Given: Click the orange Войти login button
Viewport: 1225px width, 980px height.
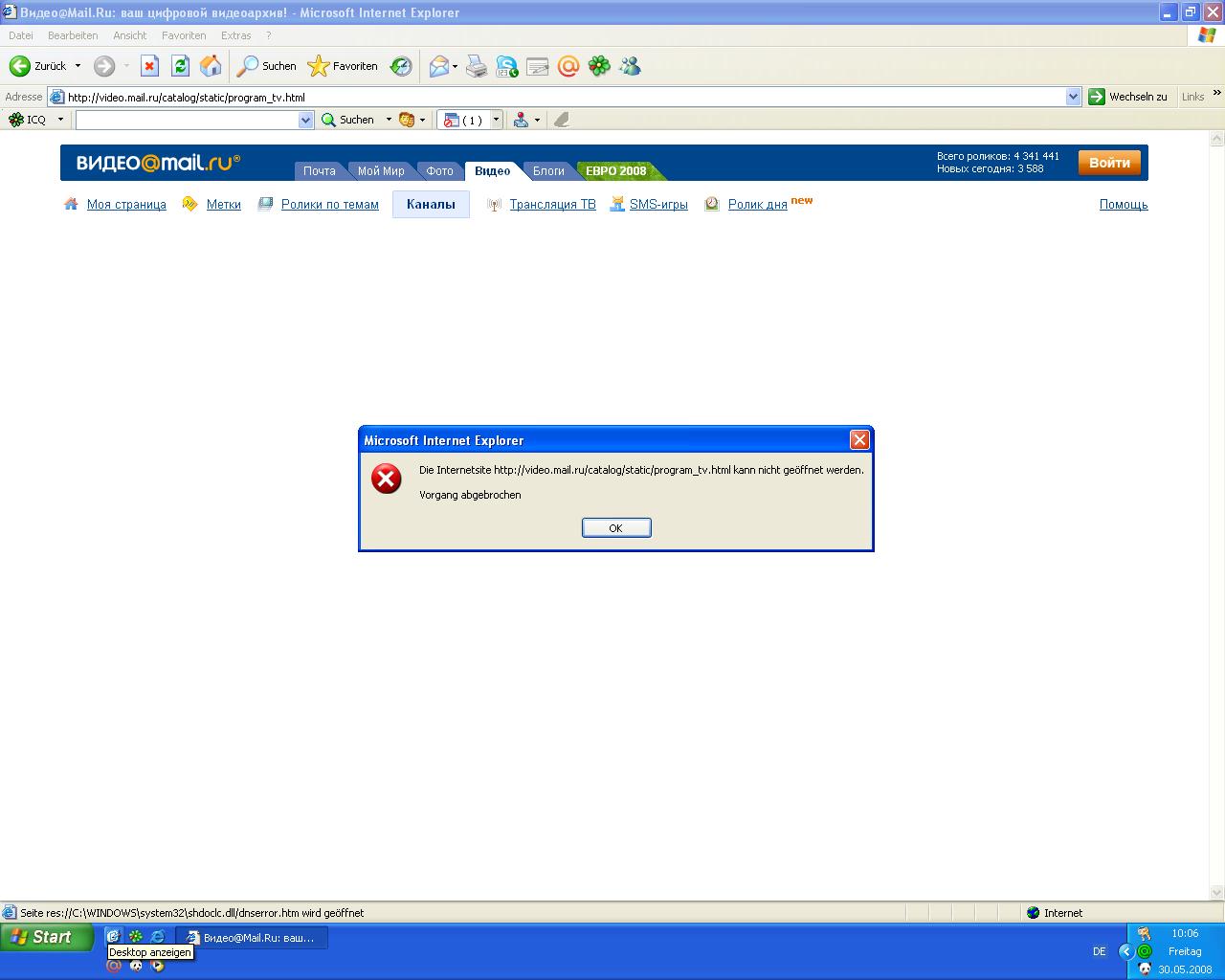Looking at the screenshot, I should coord(1109,163).
